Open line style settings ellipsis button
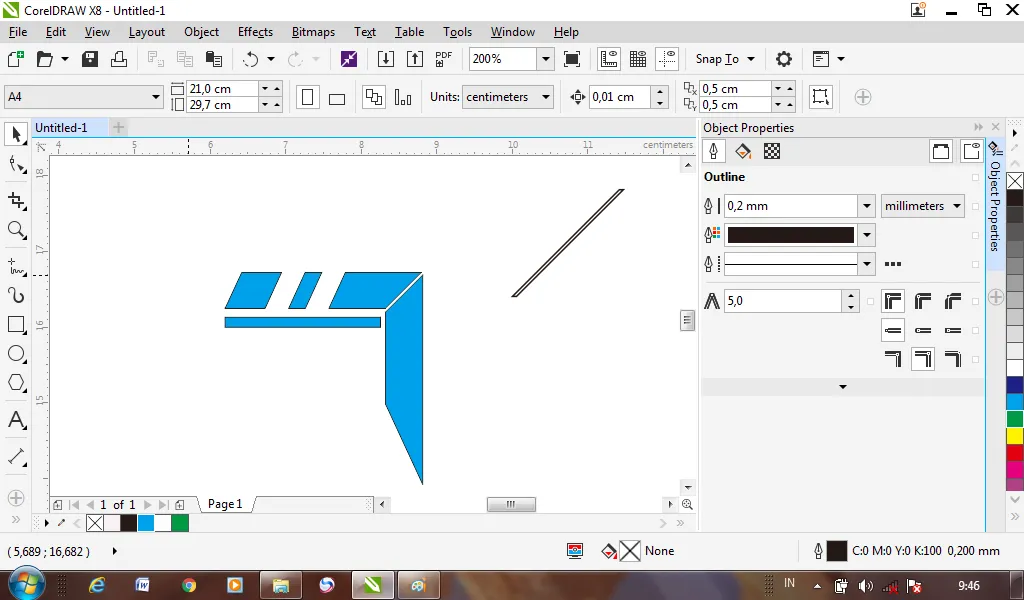 [893, 264]
